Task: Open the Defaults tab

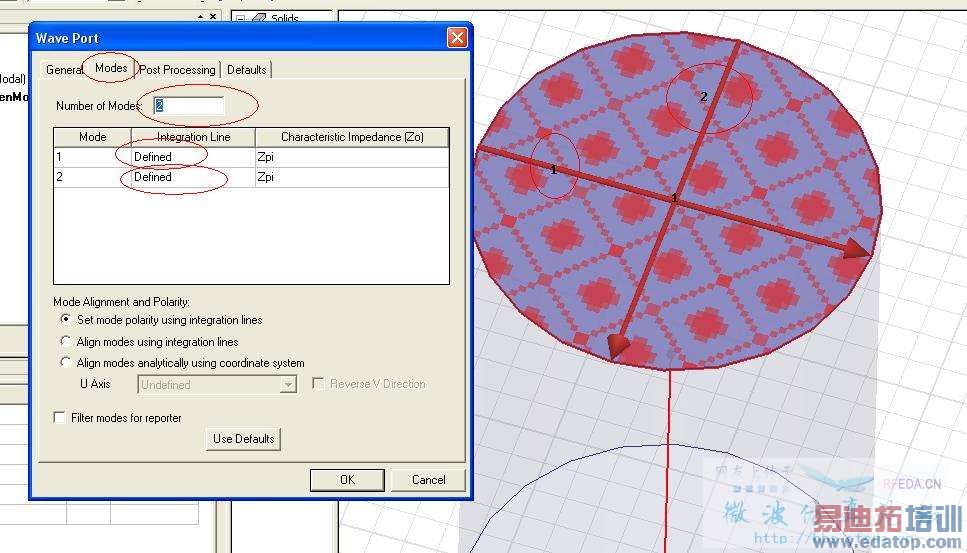Action: (247, 70)
